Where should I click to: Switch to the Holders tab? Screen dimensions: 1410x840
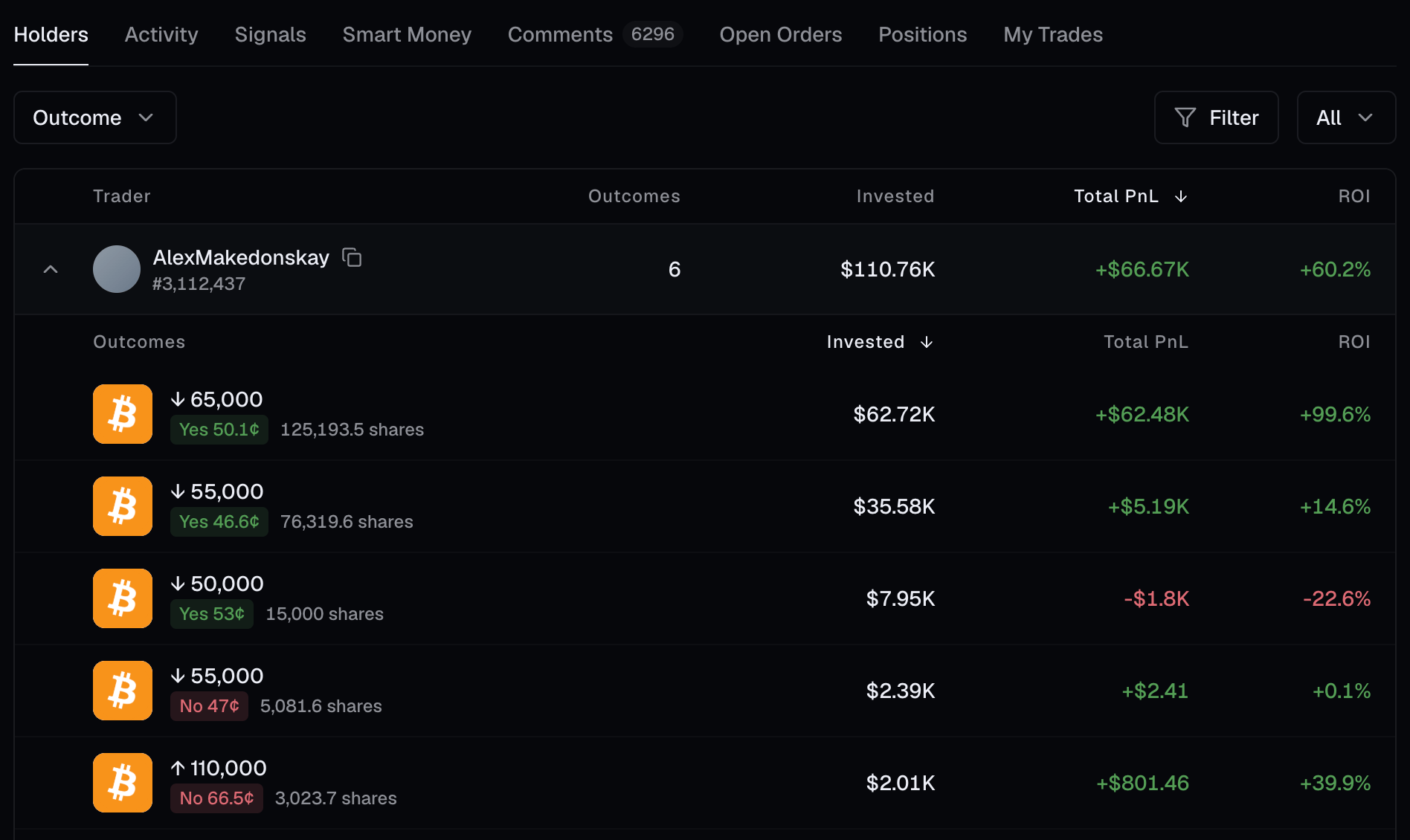click(x=51, y=34)
